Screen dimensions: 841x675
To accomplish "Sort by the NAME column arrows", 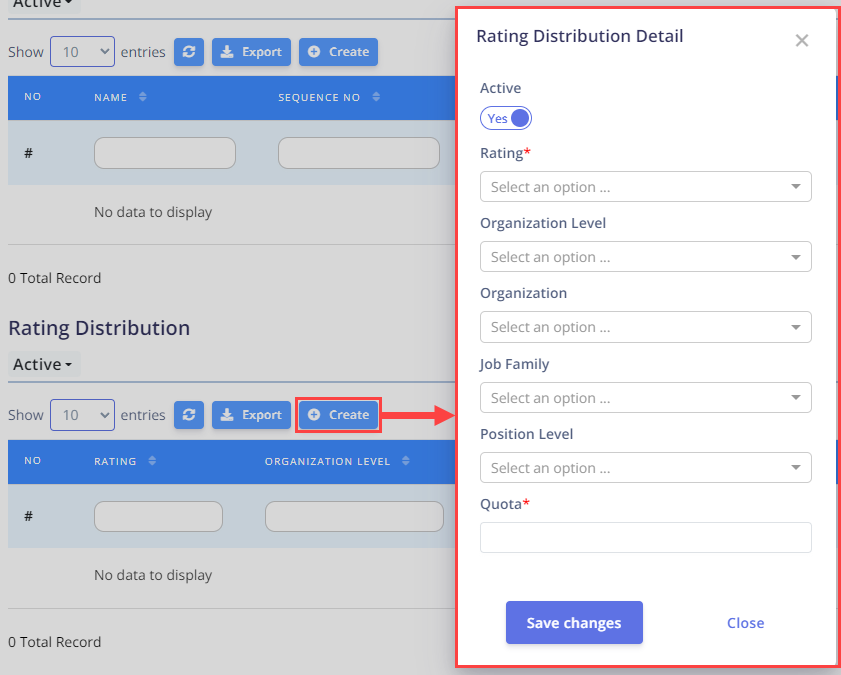I will 143,97.
